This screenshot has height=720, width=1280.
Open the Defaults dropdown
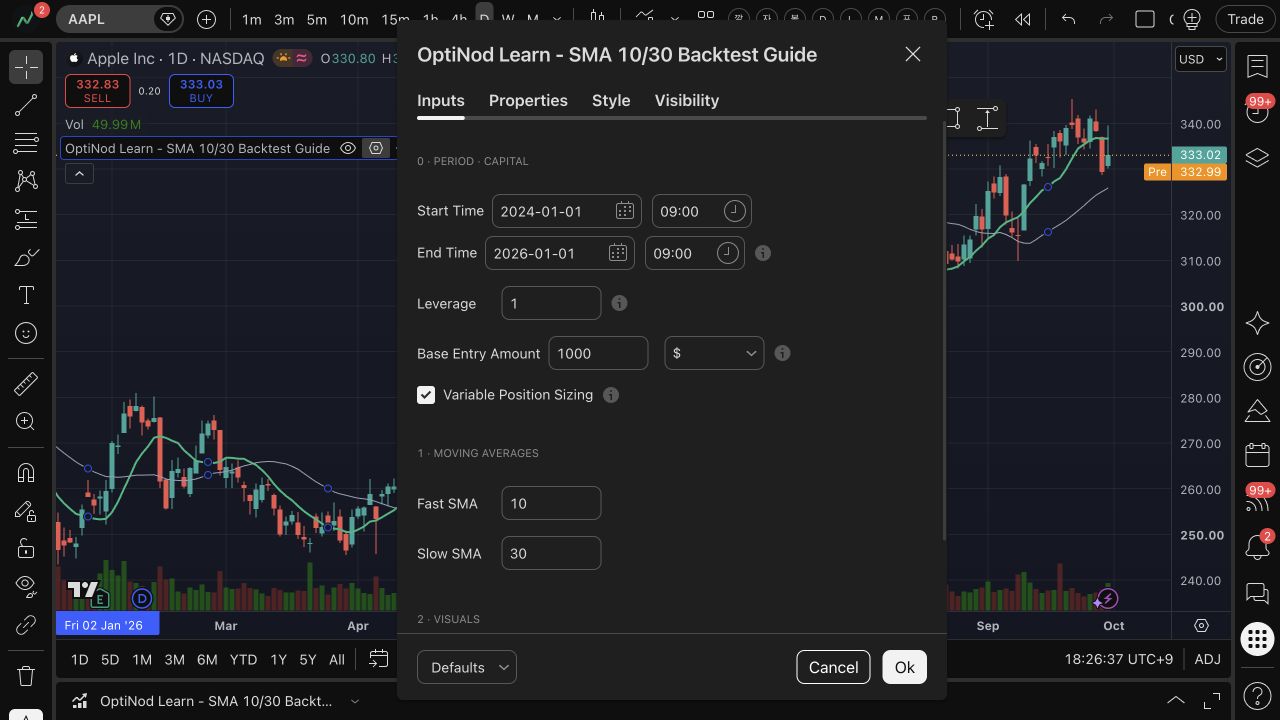(467, 667)
